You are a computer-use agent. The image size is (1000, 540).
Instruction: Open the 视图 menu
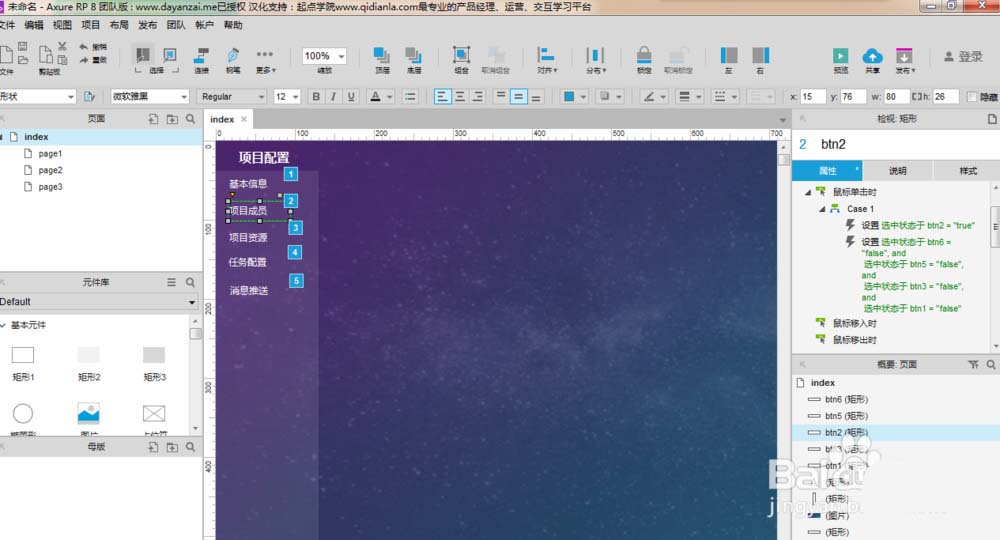[x=62, y=25]
